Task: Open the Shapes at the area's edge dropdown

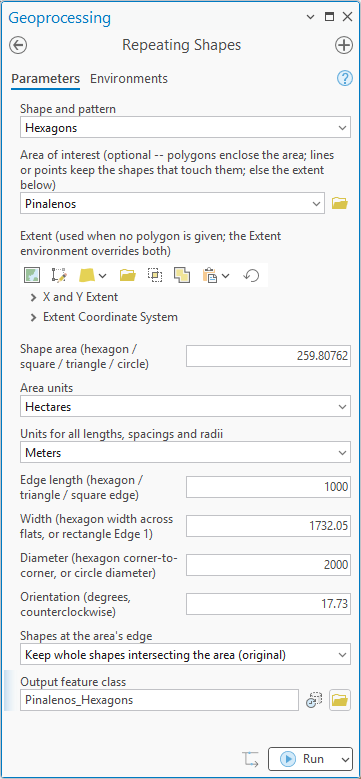Action: coord(342,654)
